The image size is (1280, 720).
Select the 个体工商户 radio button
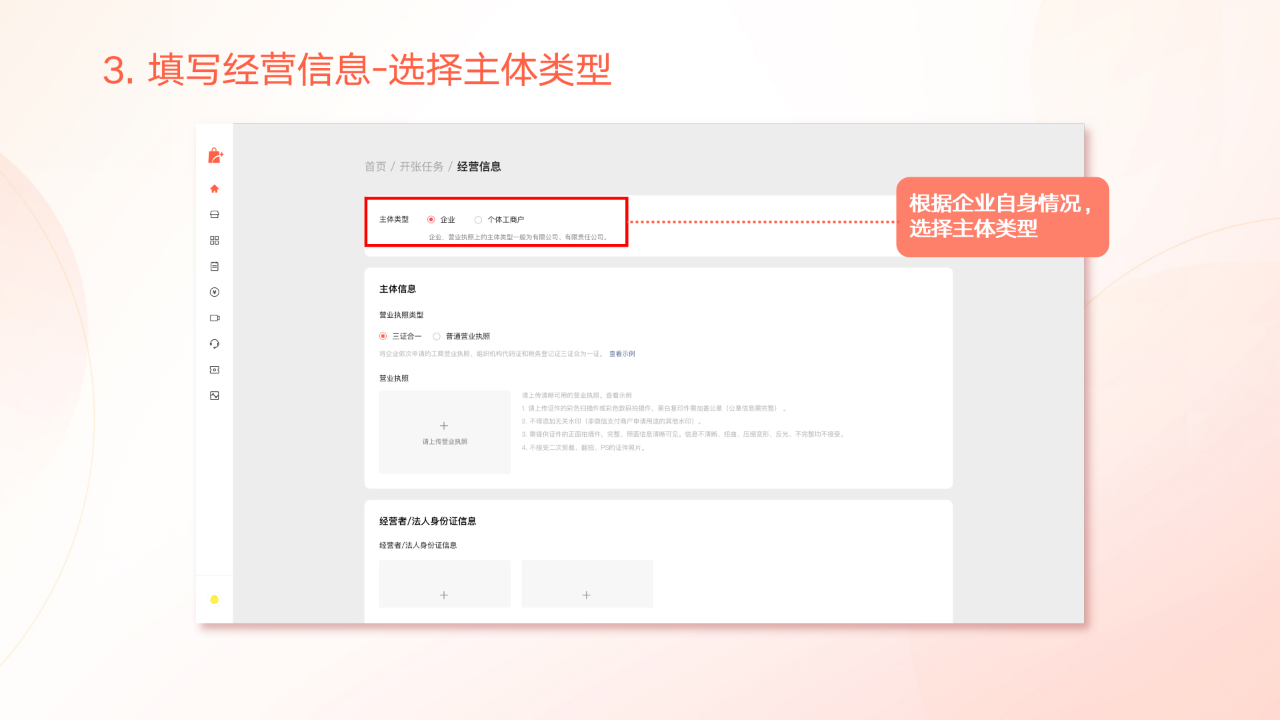[x=478, y=219]
